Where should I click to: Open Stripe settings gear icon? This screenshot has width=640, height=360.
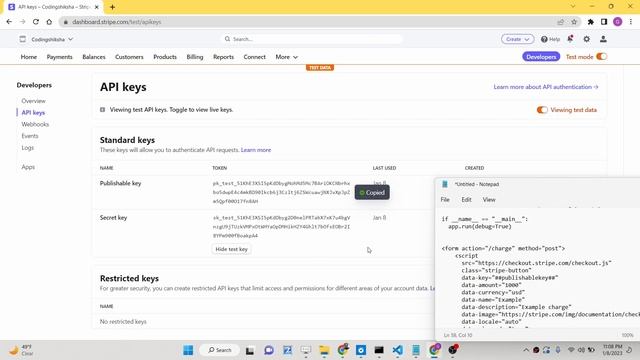click(x=587, y=39)
